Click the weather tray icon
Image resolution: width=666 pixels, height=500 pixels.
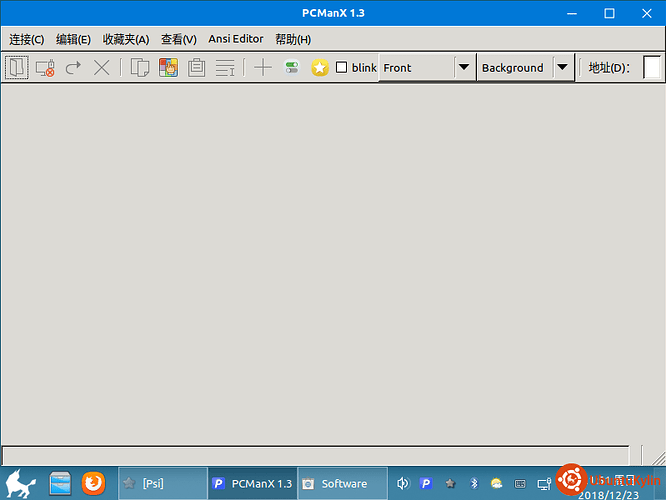[x=496, y=483]
